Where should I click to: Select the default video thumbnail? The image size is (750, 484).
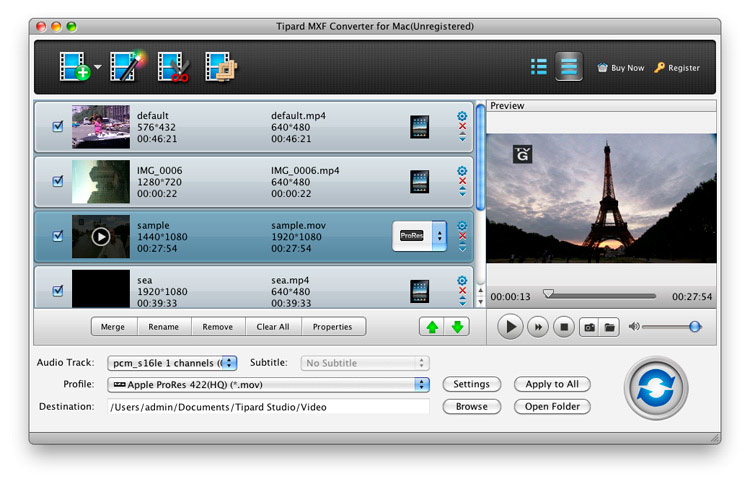[101, 127]
